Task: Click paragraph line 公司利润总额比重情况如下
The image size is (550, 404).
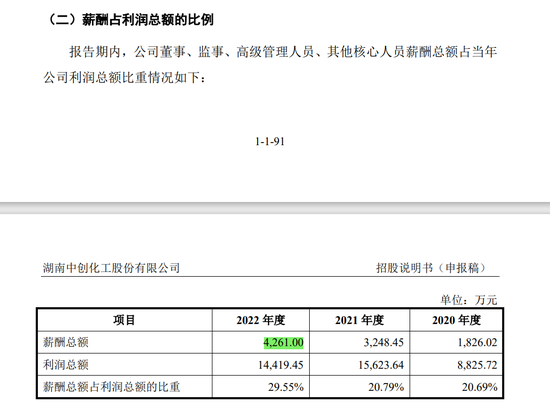Action: [x=125, y=77]
